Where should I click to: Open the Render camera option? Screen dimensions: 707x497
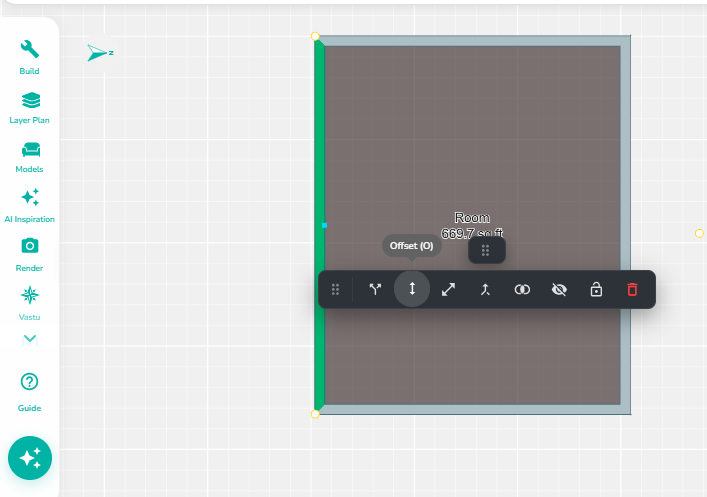click(29, 255)
